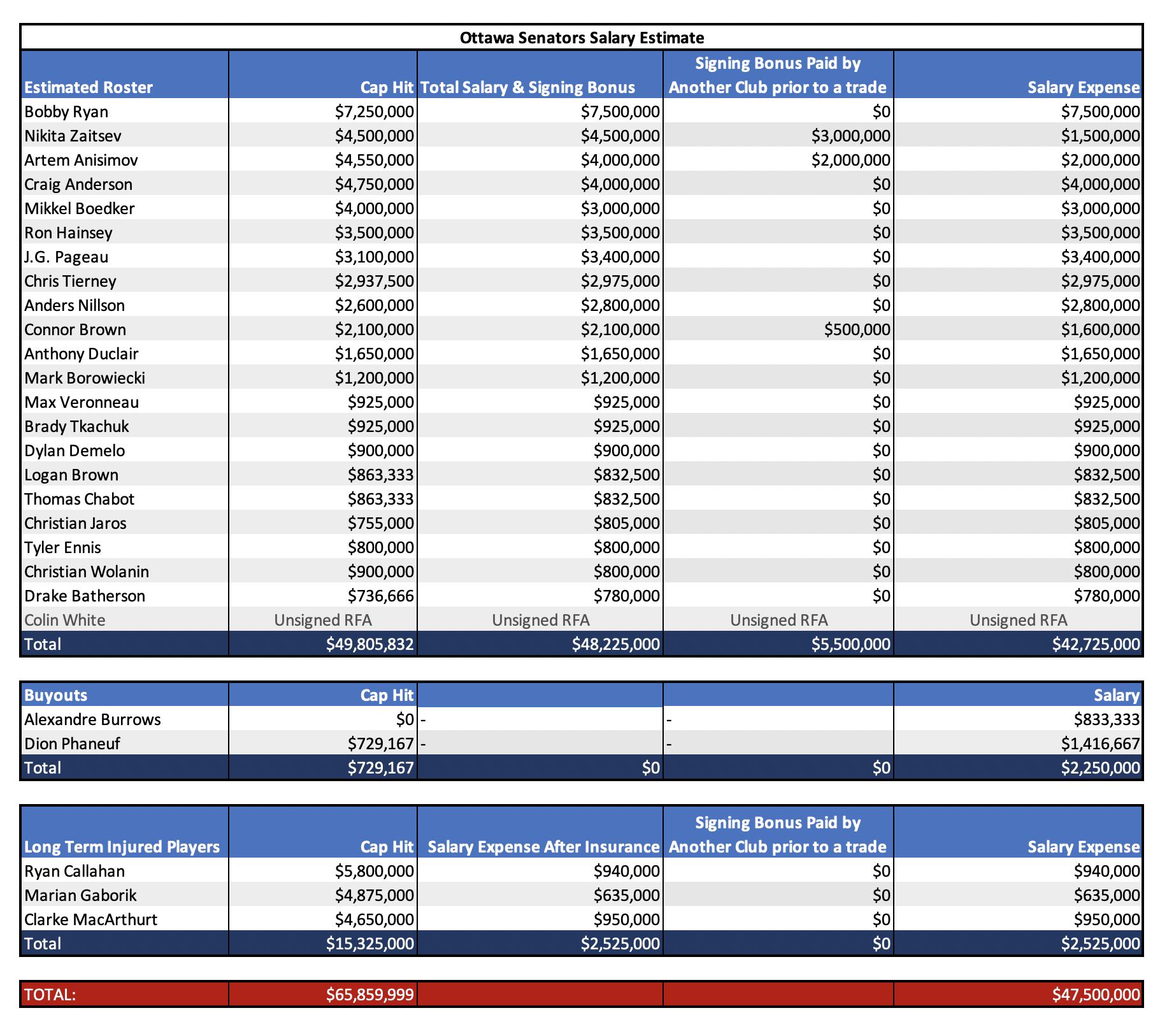Select the 'Brady Tkachuk' name cell

tap(125, 426)
